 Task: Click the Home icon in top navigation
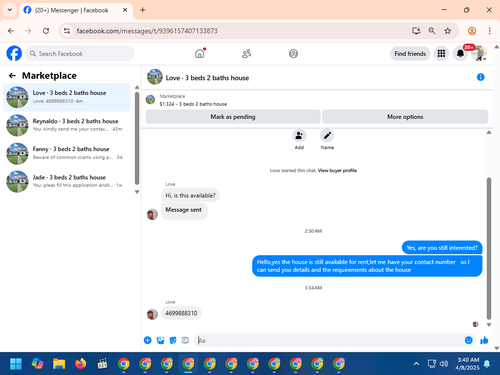click(200, 53)
